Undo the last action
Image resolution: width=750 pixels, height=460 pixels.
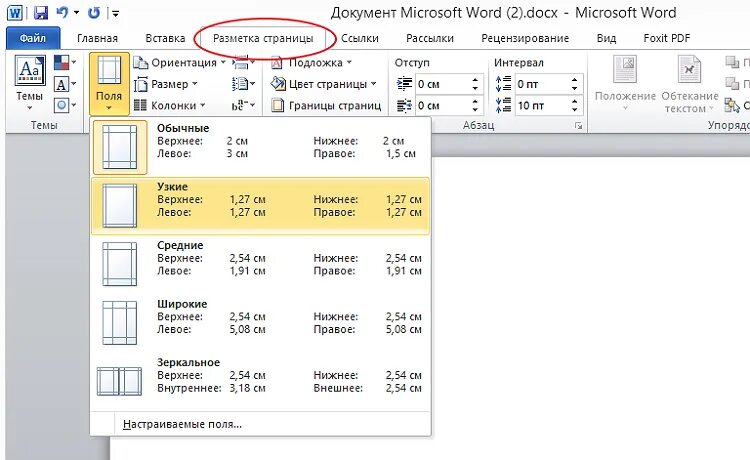(x=62, y=12)
